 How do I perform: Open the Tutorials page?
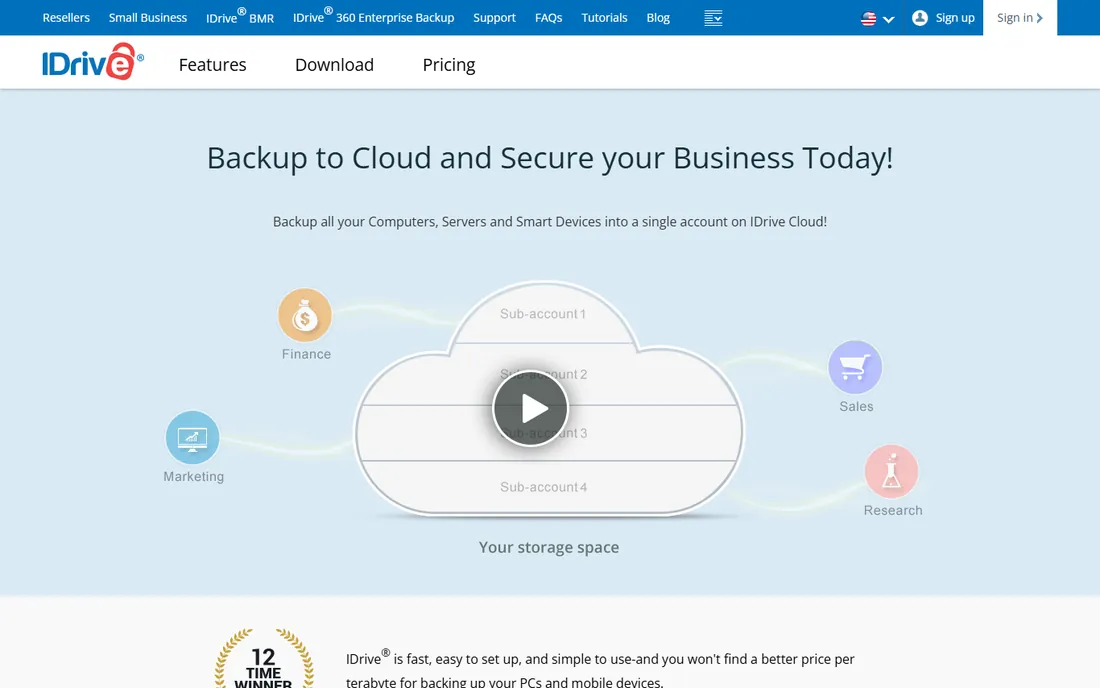(x=604, y=18)
